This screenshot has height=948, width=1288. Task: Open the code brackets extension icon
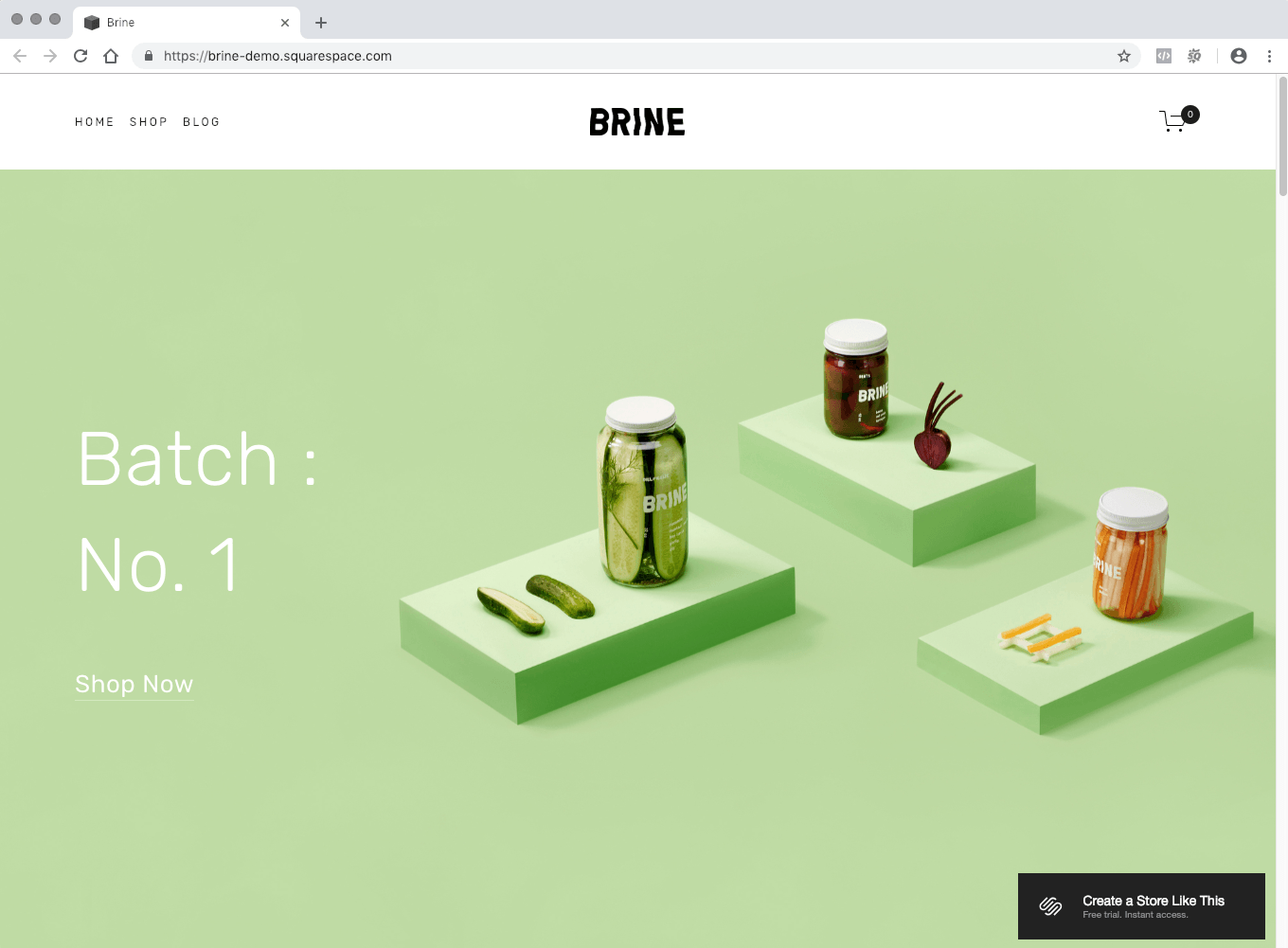coord(1164,56)
